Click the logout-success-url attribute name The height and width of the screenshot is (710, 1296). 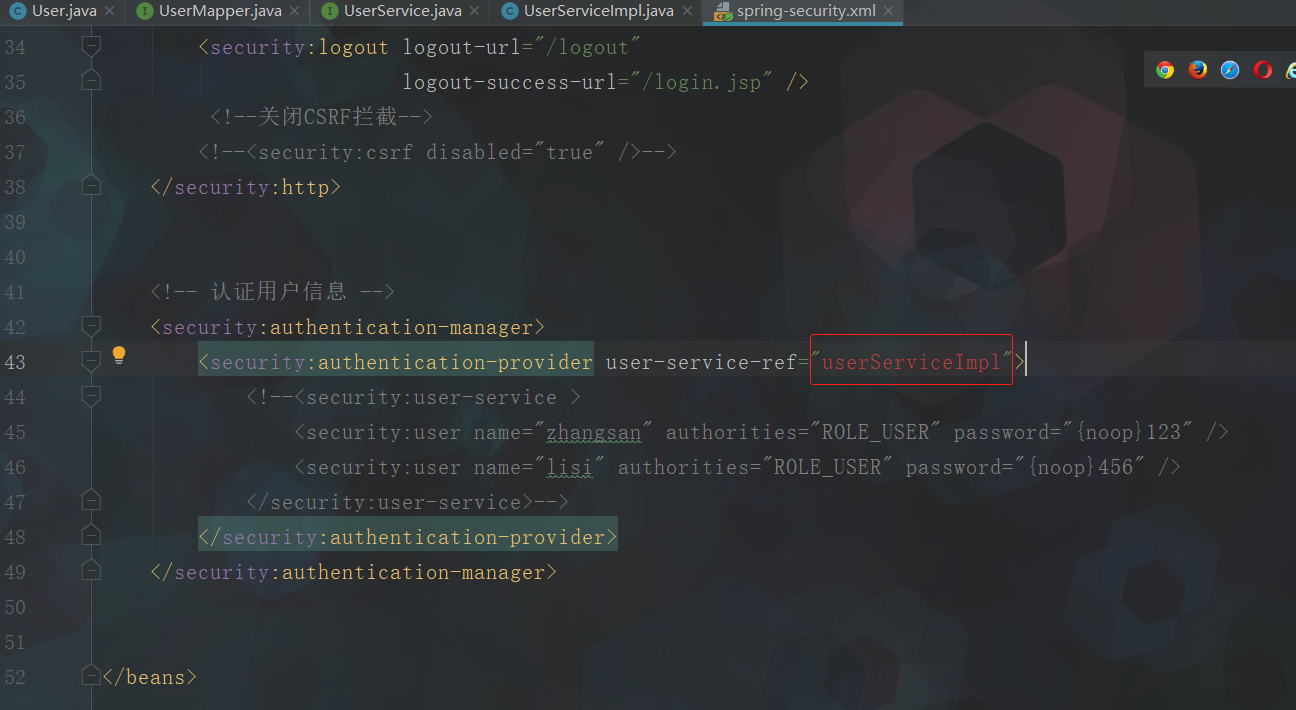click(x=510, y=82)
